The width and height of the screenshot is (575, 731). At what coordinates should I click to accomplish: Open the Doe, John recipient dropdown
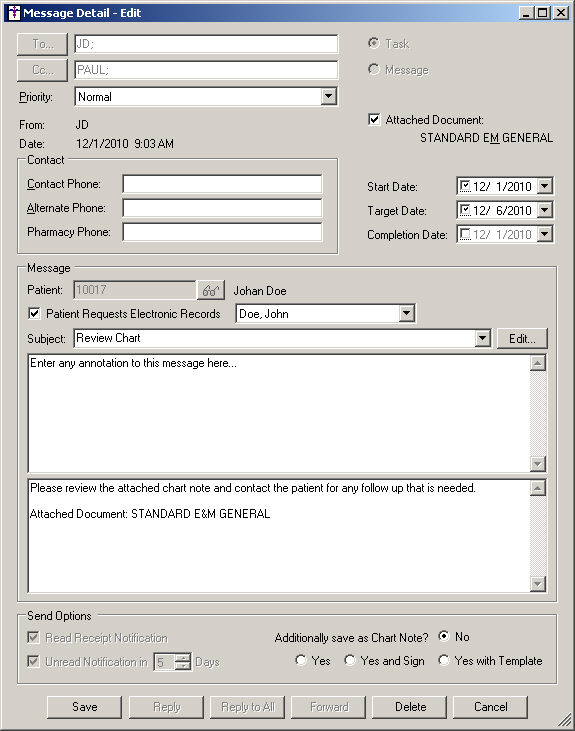(407, 313)
